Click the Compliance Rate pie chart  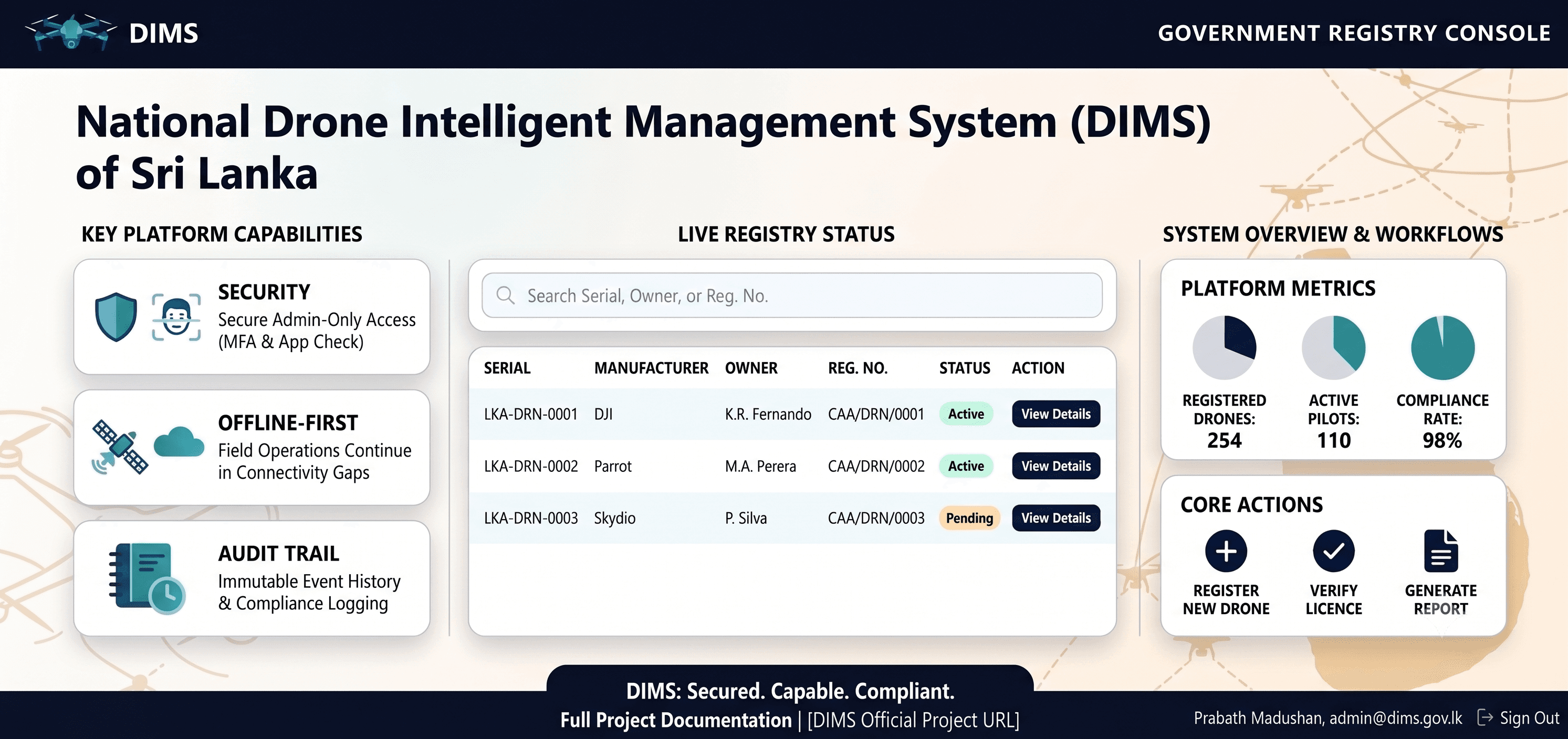pos(1442,348)
